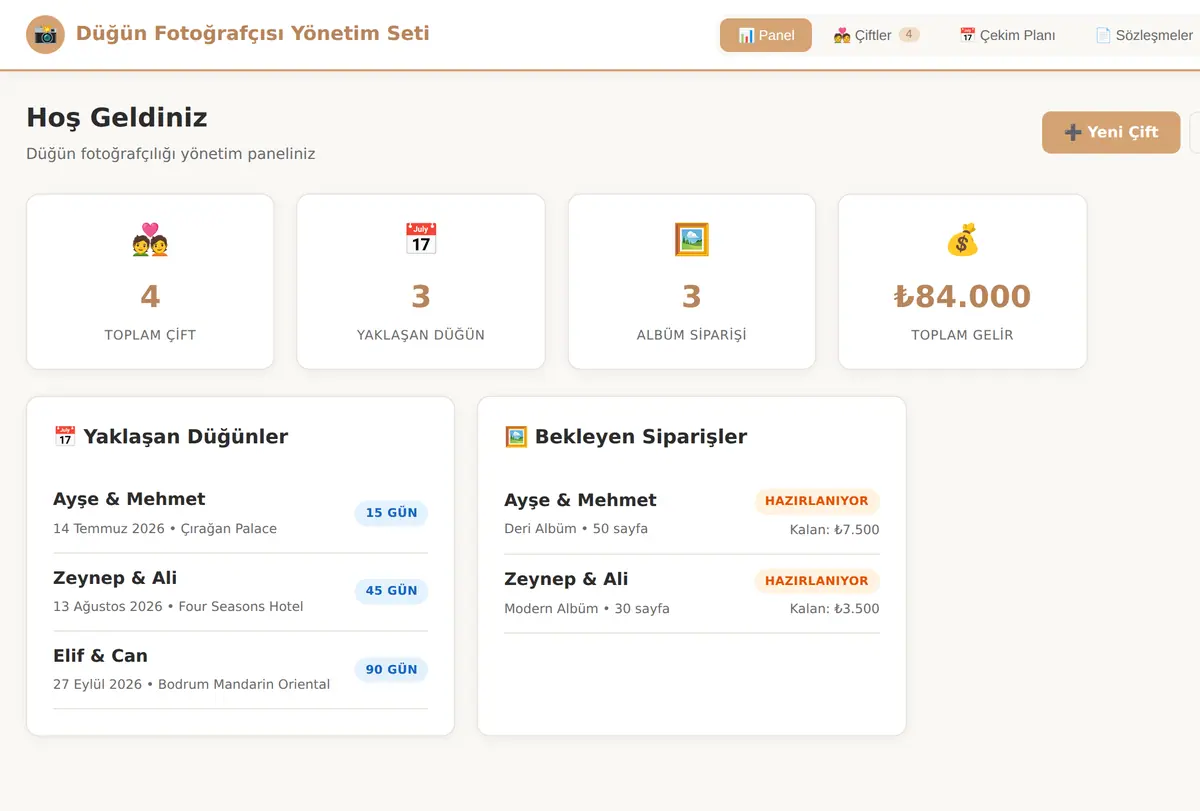Select the Elif & Can wedding entry
The width and height of the screenshot is (1200, 811).
click(x=240, y=669)
